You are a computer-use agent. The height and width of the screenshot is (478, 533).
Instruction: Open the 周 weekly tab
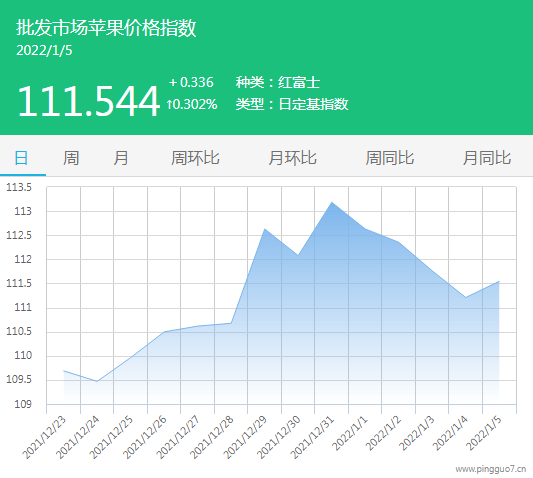71,158
